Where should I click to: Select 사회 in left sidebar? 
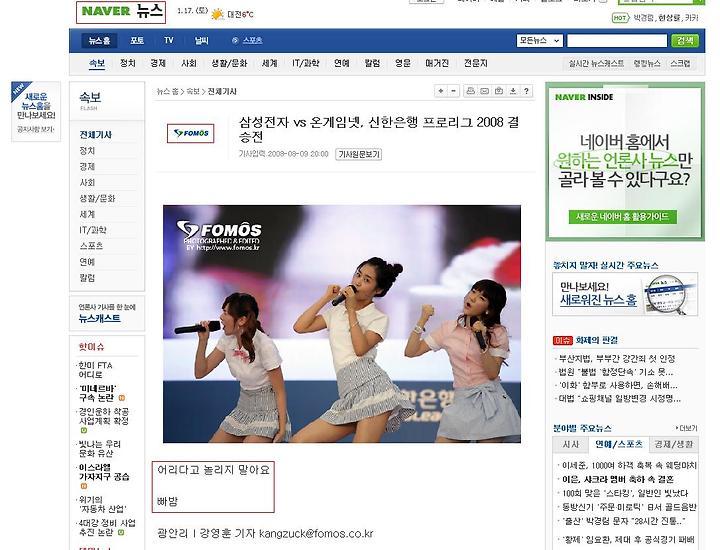point(87,182)
